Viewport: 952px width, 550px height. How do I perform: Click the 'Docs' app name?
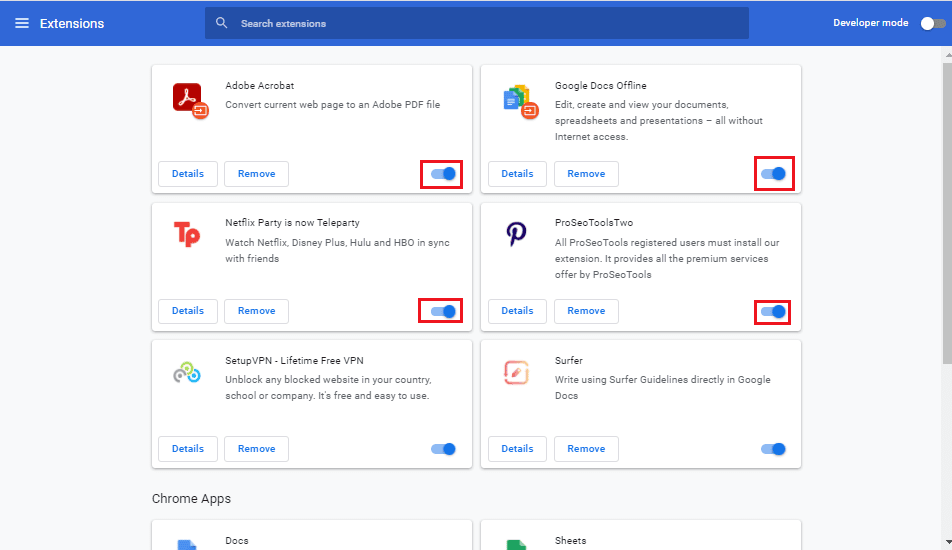pos(237,540)
